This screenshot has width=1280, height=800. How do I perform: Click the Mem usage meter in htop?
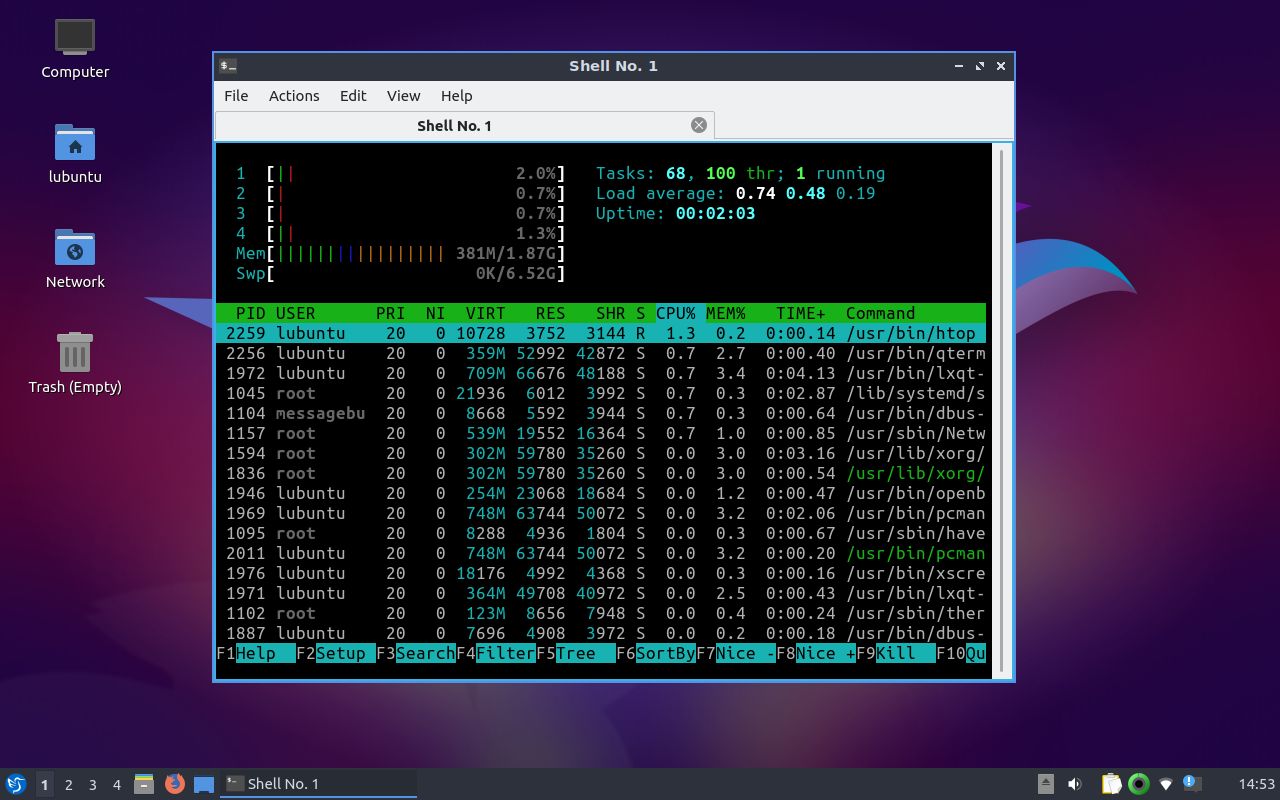point(400,253)
